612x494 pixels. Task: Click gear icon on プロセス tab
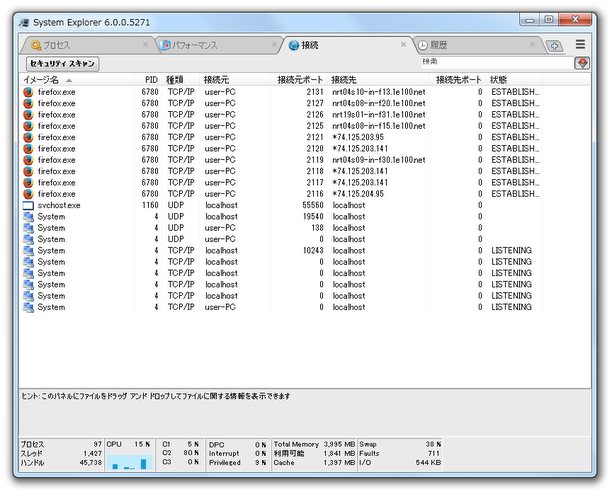36,45
